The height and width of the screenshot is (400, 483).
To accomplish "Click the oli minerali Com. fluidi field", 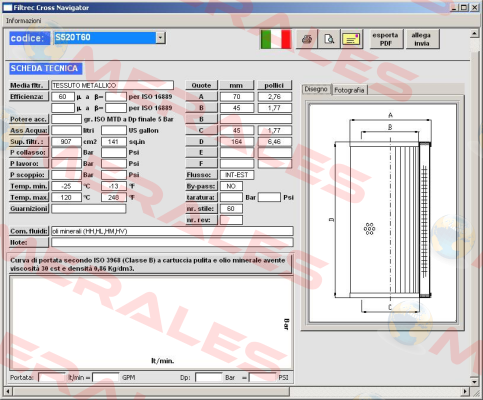I will coord(172,231).
